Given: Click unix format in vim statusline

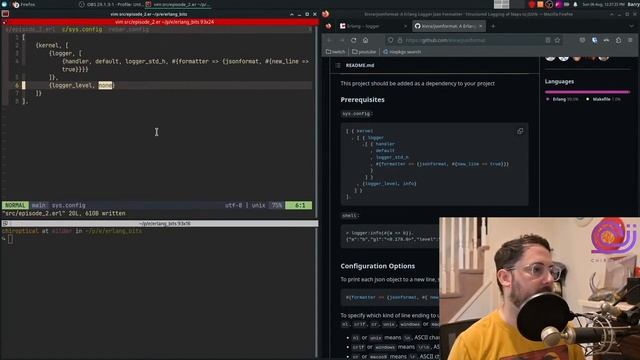Looking at the screenshot, I should pos(258,205).
